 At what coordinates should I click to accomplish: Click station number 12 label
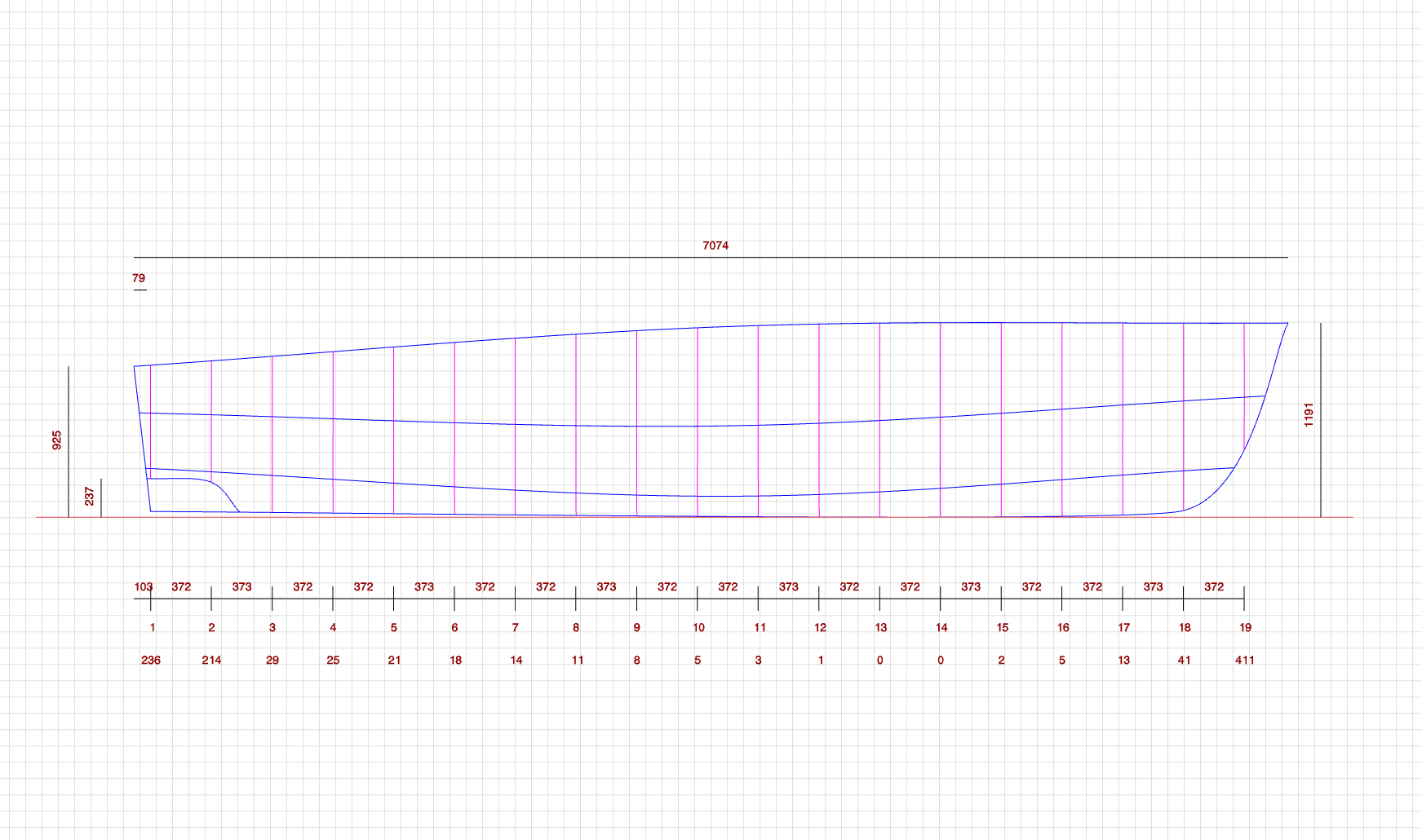click(x=820, y=627)
